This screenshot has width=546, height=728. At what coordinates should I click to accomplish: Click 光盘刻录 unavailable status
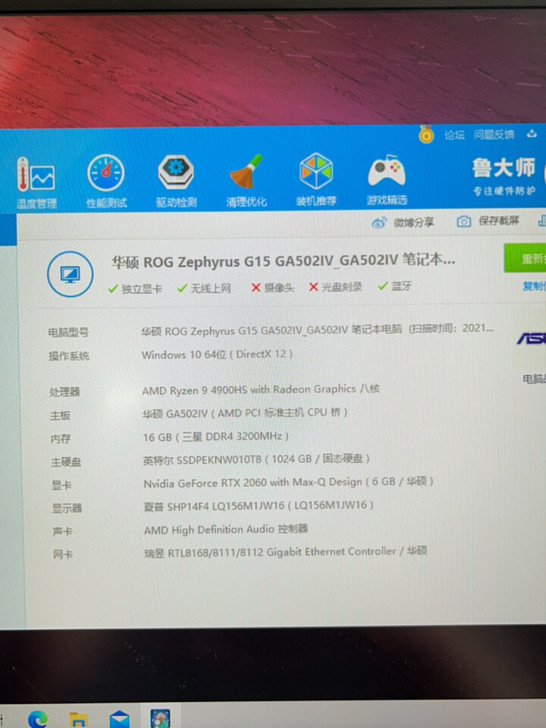click(335, 287)
